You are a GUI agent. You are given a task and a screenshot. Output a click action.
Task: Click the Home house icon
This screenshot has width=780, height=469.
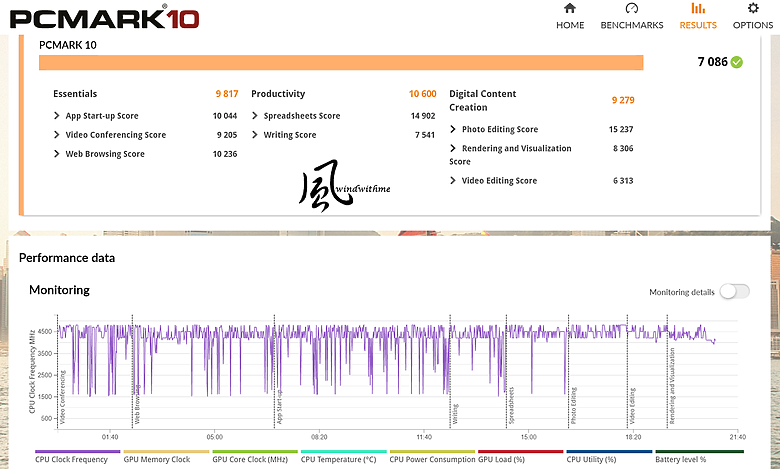coord(570,8)
